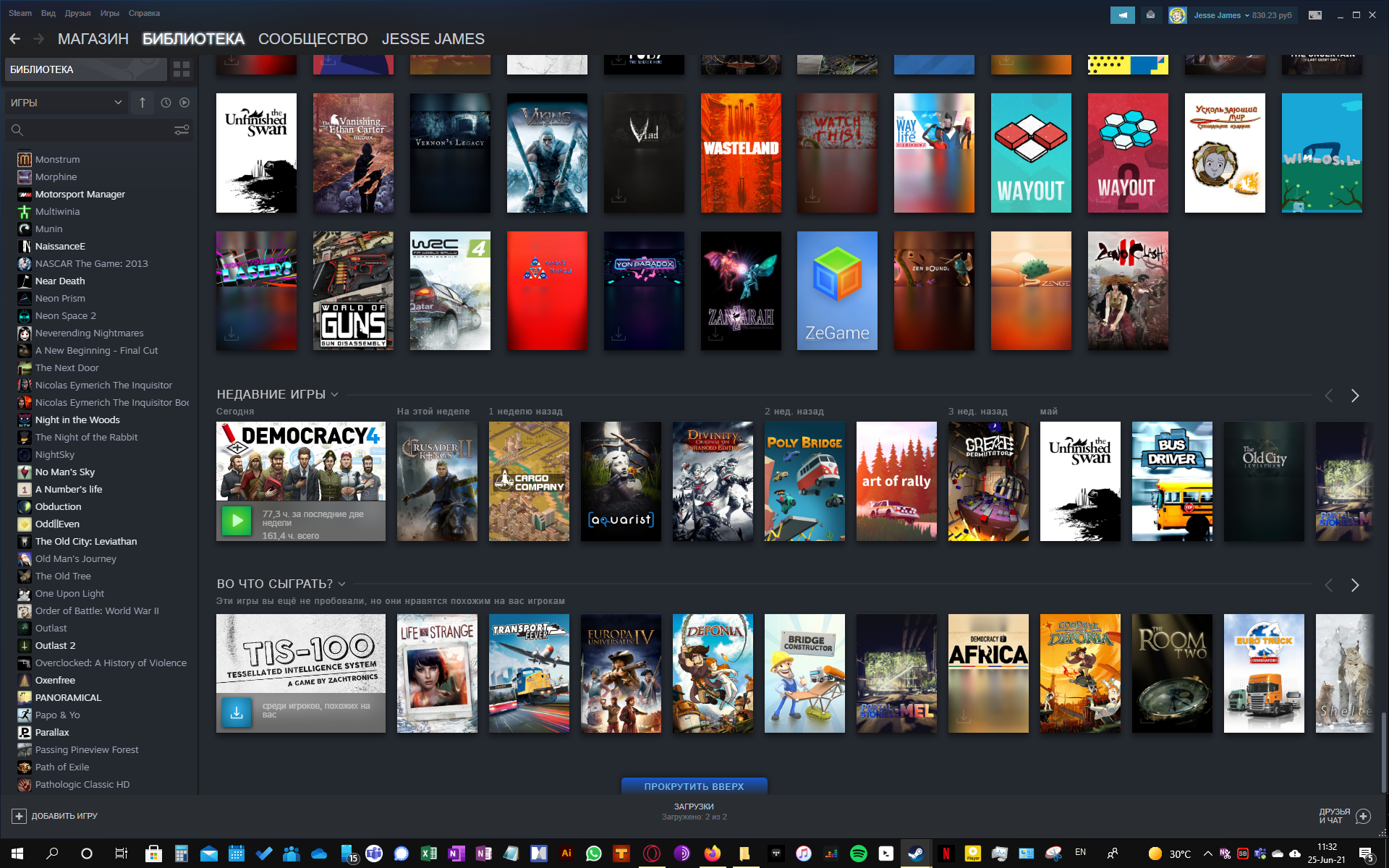The height and width of the screenshot is (868, 1389).
Task: Show hidden tray icons chevron
Action: click(x=1207, y=854)
